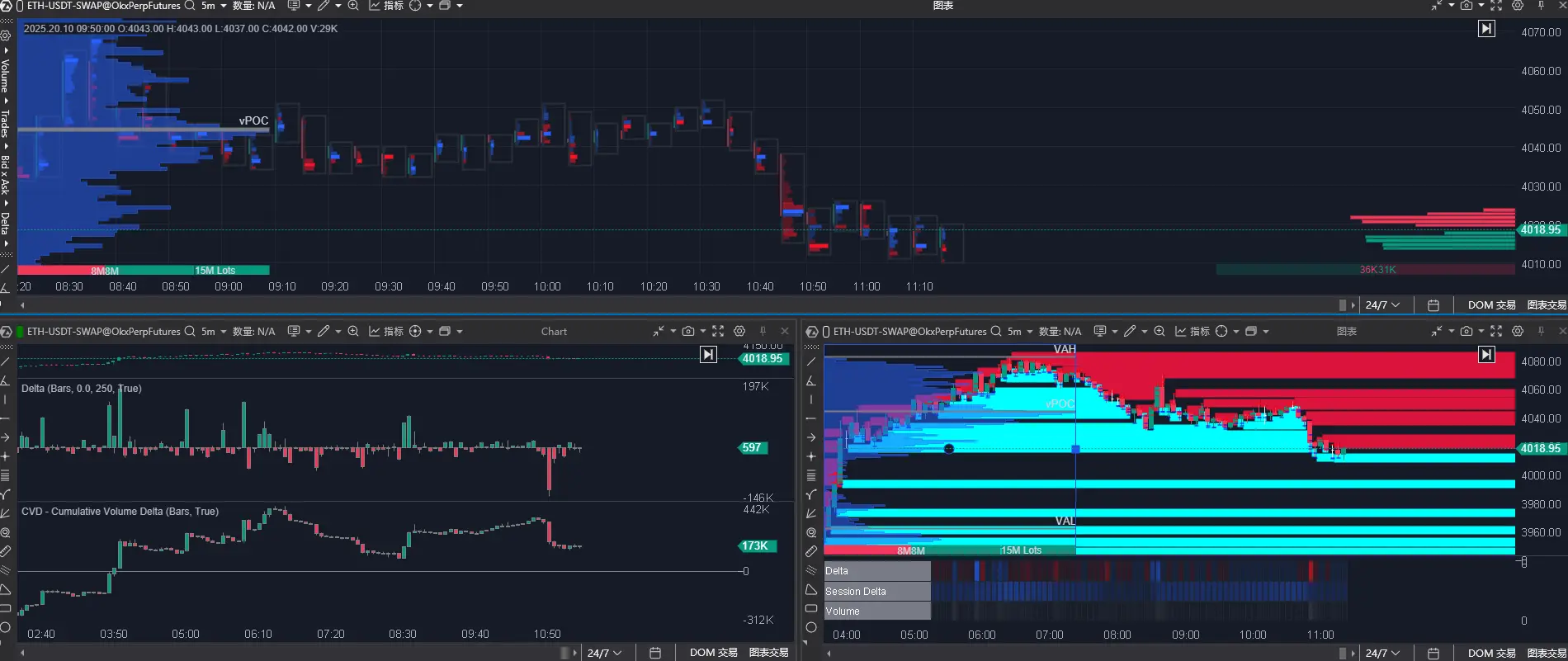The width and height of the screenshot is (1568, 661).
Task: Jump to latest bar in the CVD panel
Action: (708, 354)
